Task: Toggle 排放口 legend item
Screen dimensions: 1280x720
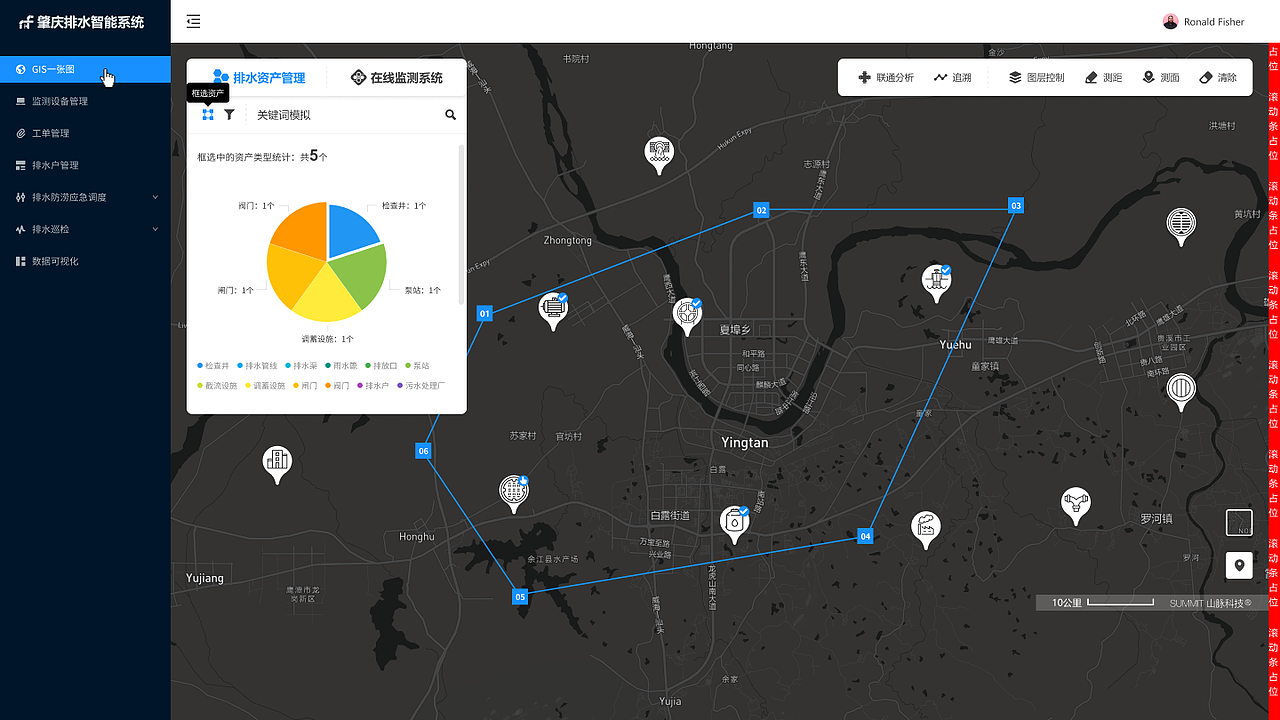Action: tap(381, 366)
